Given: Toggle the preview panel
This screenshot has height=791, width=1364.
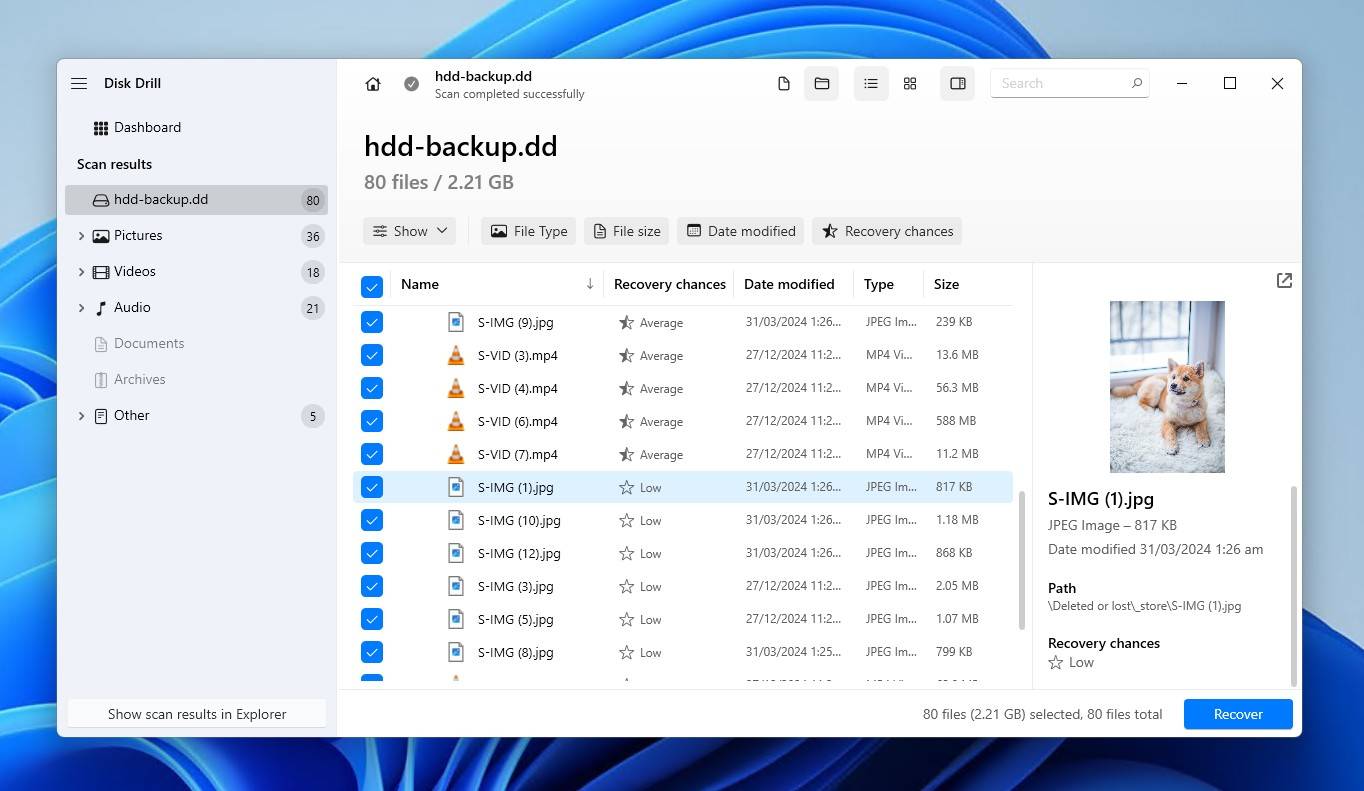Looking at the screenshot, I should 956,83.
